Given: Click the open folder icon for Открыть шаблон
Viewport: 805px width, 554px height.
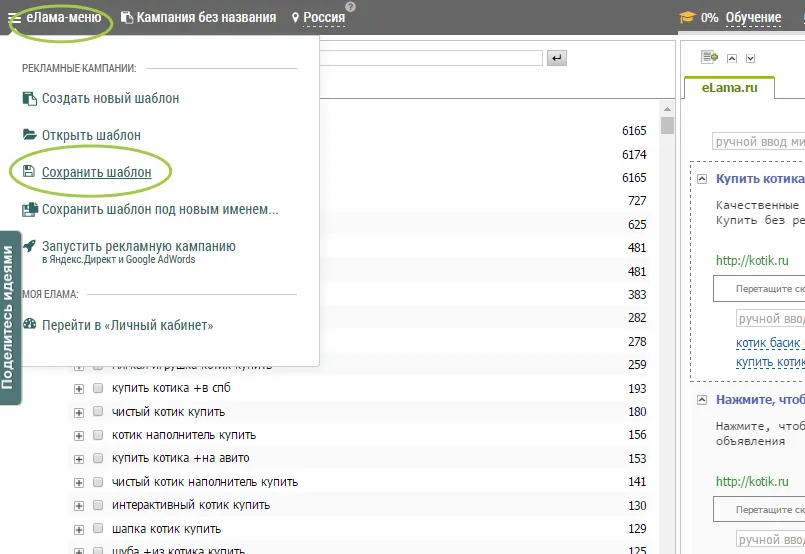Looking at the screenshot, I should (30, 135).
